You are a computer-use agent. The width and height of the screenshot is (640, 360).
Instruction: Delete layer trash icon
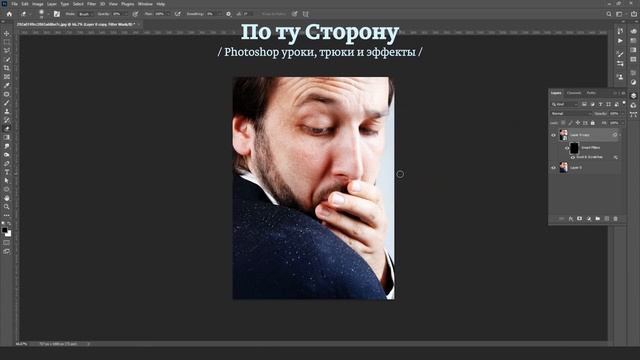coord(616,219)
